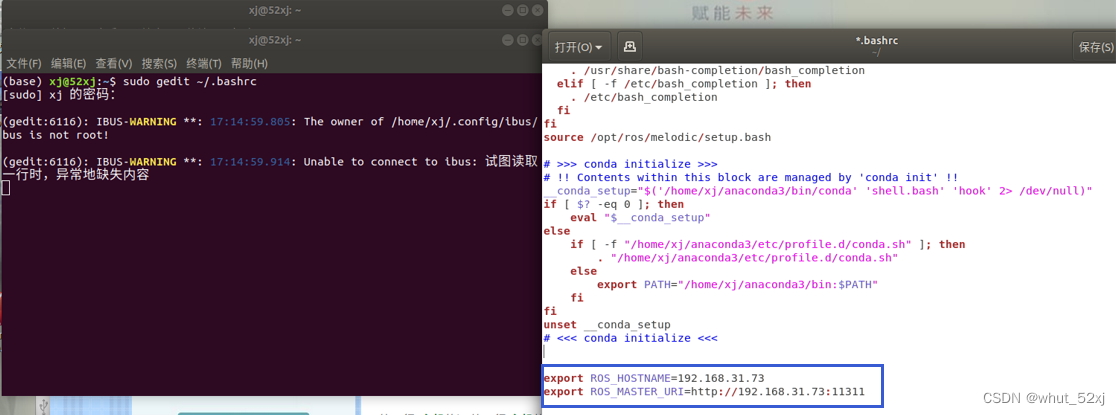The width and height of the screenshot is (1120, 415).
Task: Click the '[sudo] xj 的密码:' line
Action: [x=59, y=94]
